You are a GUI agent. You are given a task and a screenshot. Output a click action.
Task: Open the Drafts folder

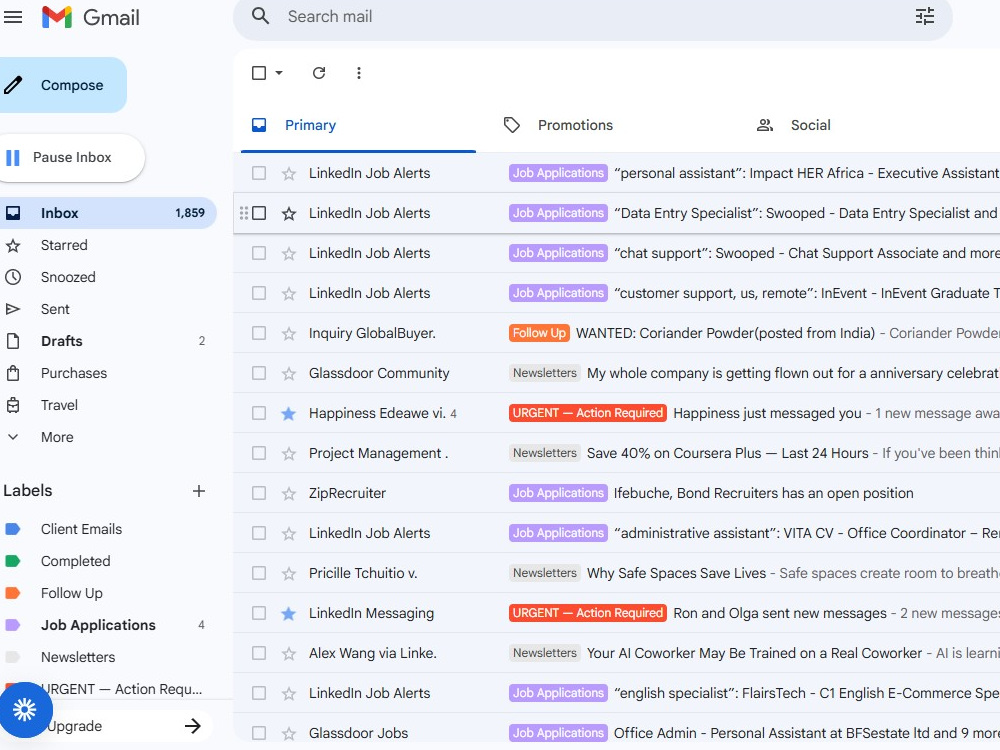point(61,341)
